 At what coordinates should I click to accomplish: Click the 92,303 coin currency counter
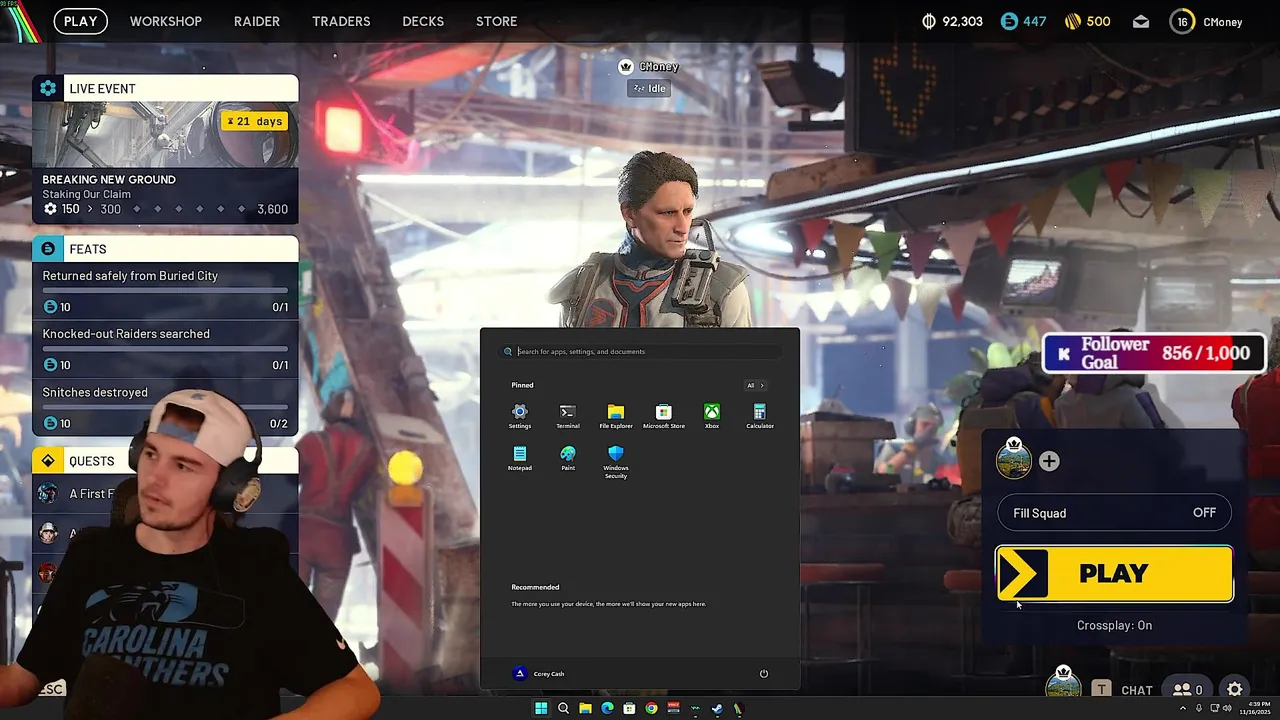coord(952,21)
